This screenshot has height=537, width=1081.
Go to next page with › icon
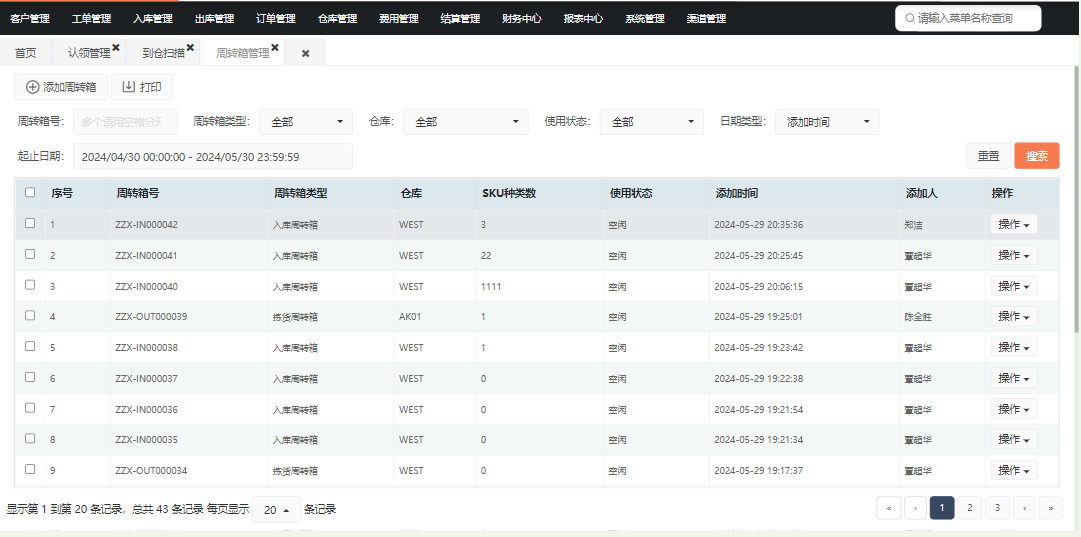pyautogui.click(x=1024, y=508)
